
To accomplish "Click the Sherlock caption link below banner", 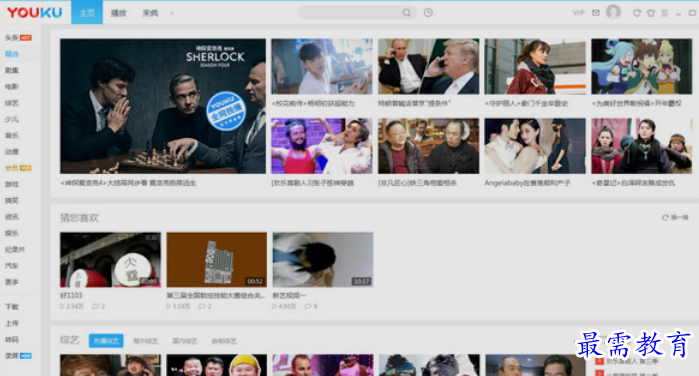I will 128,183.
